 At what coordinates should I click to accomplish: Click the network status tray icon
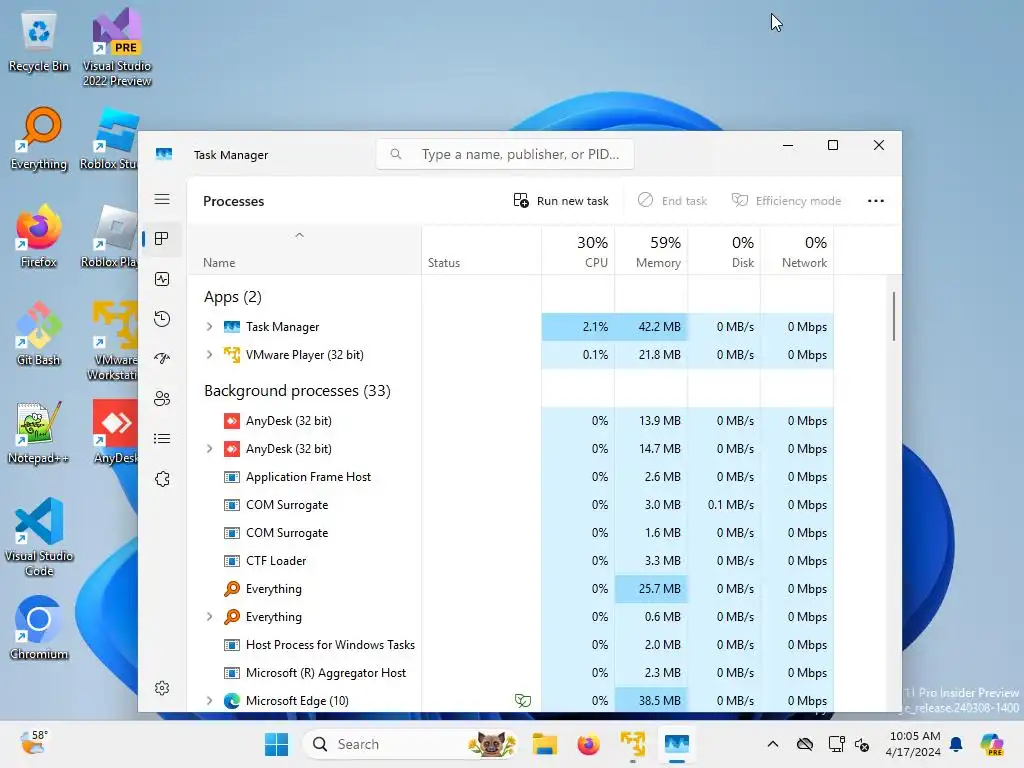(x=836, y=744)
